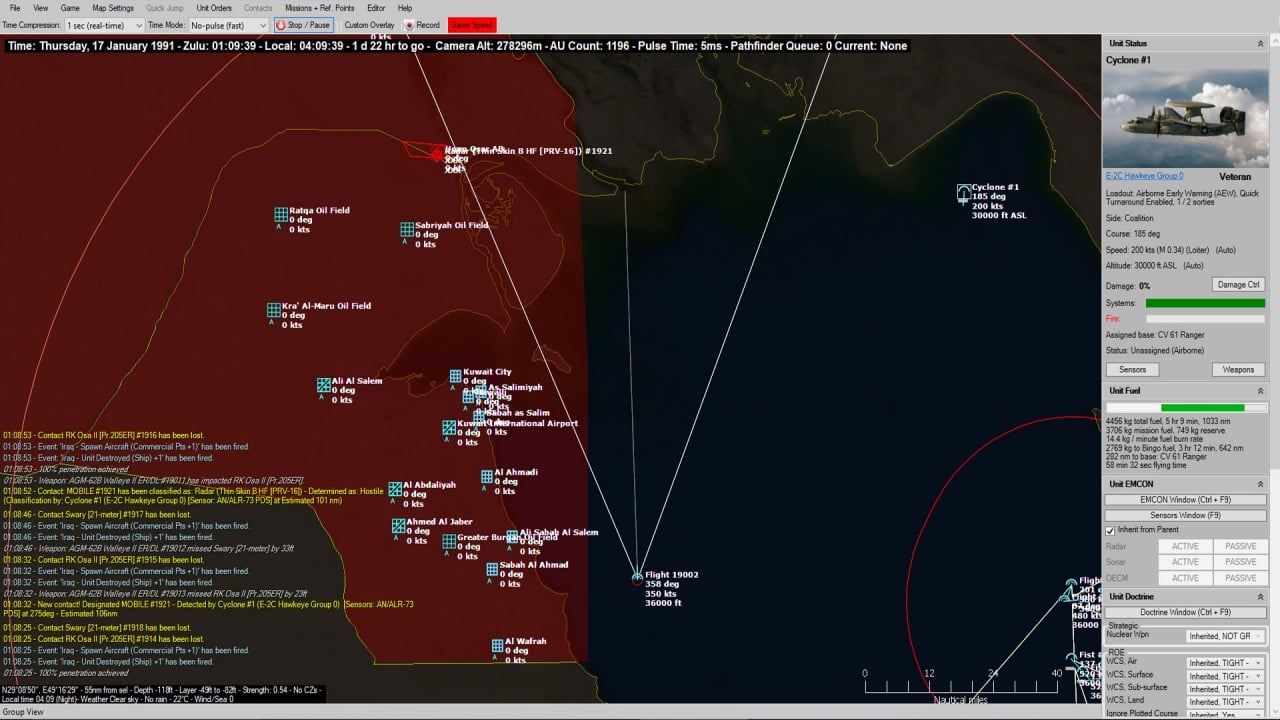
Task: Select the Kra' Al-Maru Oil Field icon
Action: coord(273,311)
